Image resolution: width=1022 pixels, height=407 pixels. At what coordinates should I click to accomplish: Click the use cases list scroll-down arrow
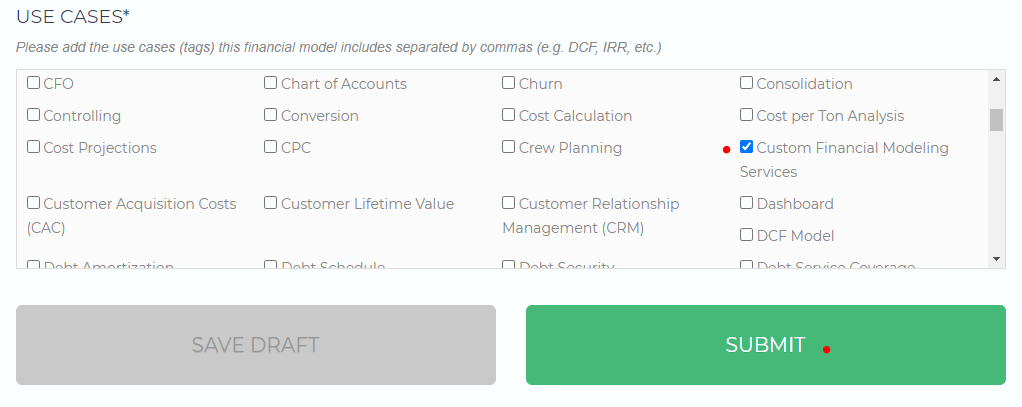[996, 259]
